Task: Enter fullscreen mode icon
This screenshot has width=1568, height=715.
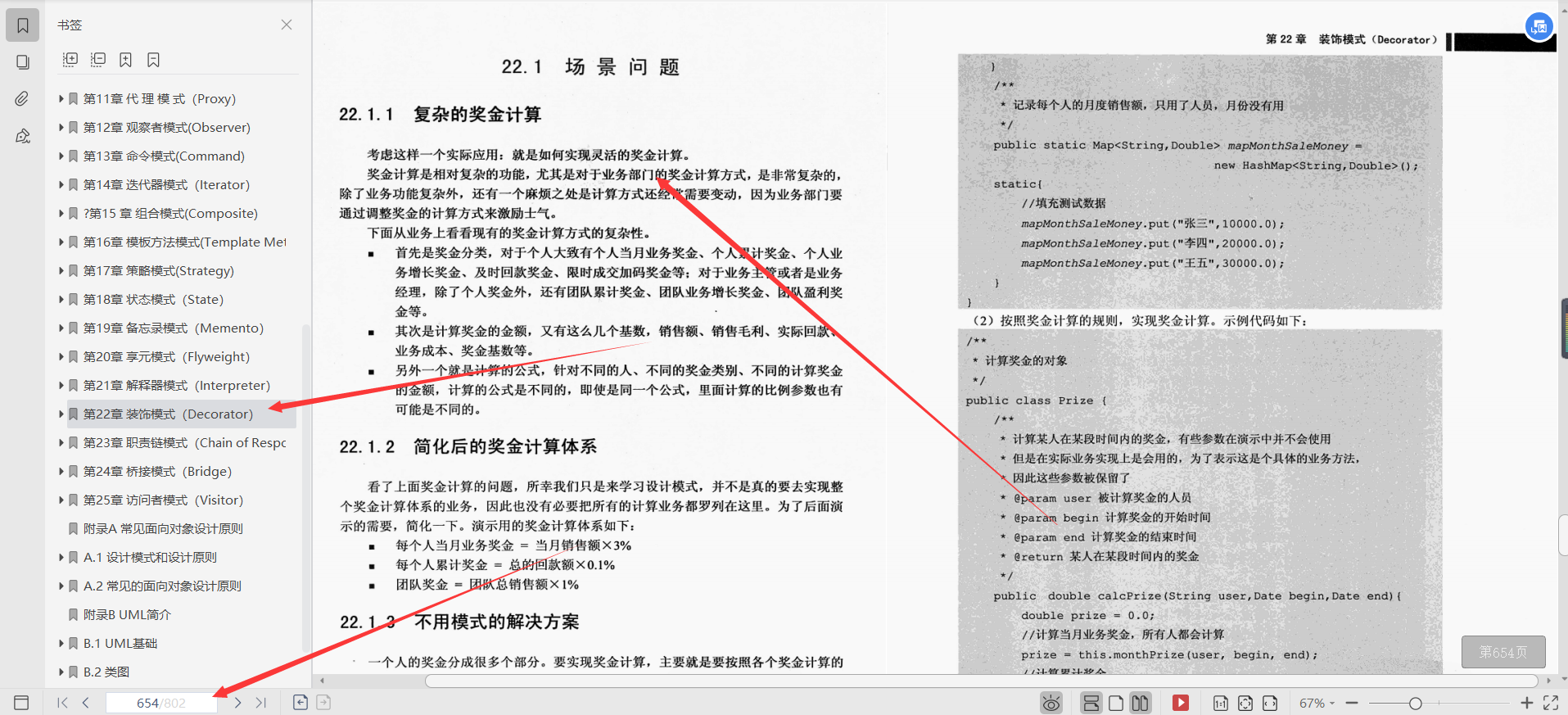Action: pyautogui.click(x=1551, y=703)
